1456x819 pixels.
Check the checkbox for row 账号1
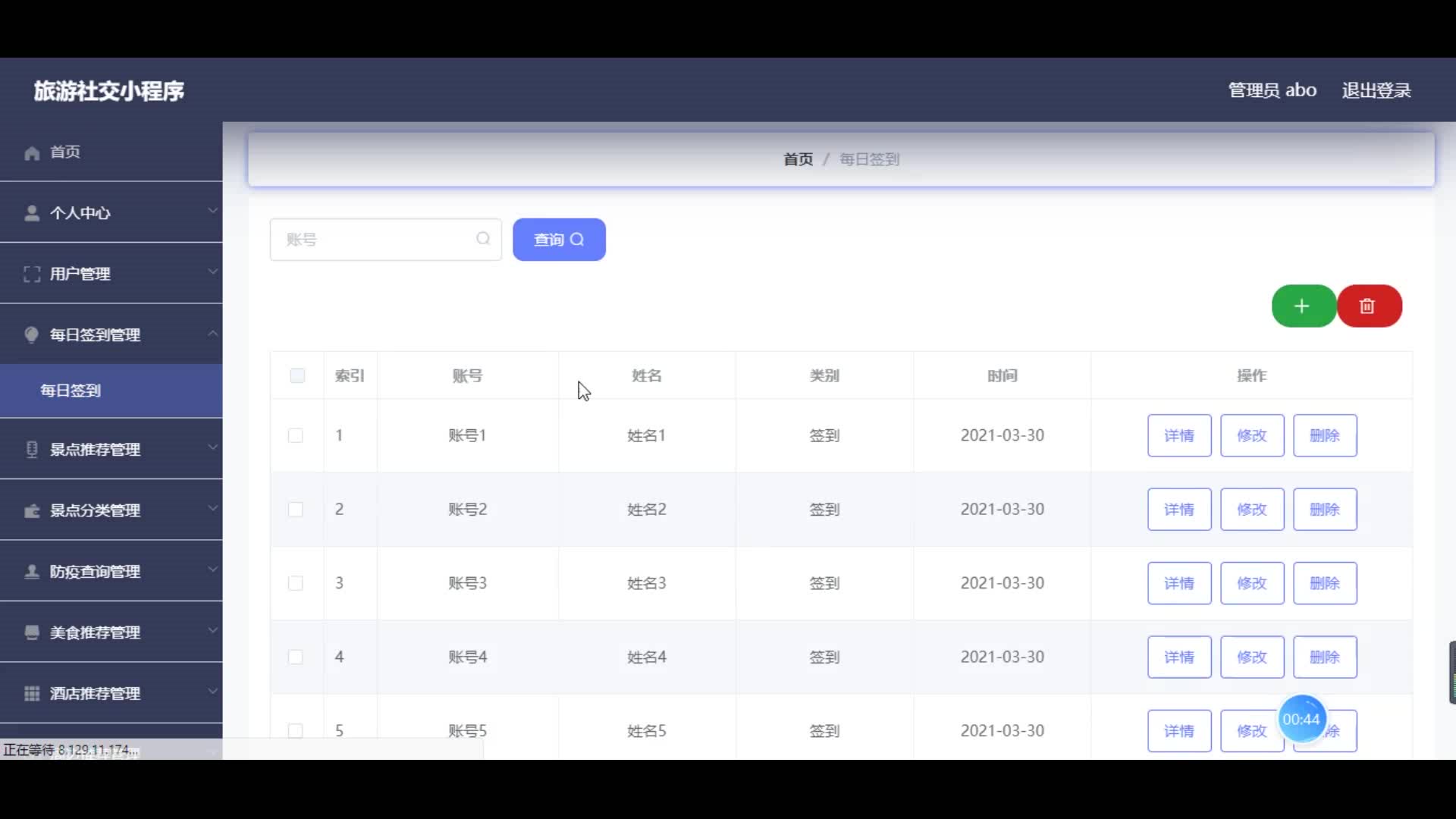296,436
